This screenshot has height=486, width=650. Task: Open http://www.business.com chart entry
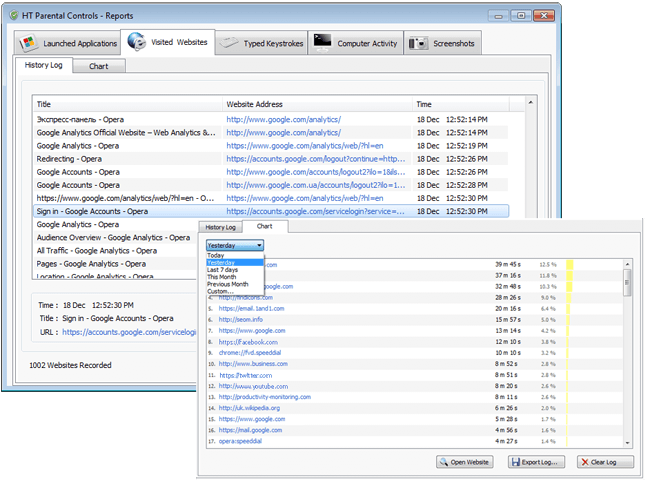(253, 364)
